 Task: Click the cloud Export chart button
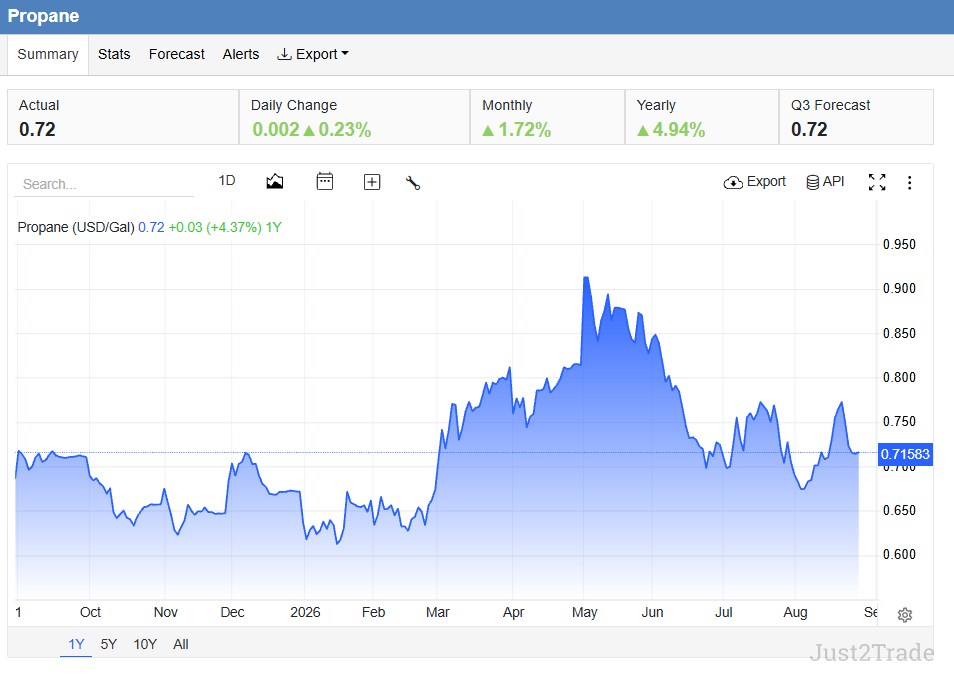click(x=754, y=182)
